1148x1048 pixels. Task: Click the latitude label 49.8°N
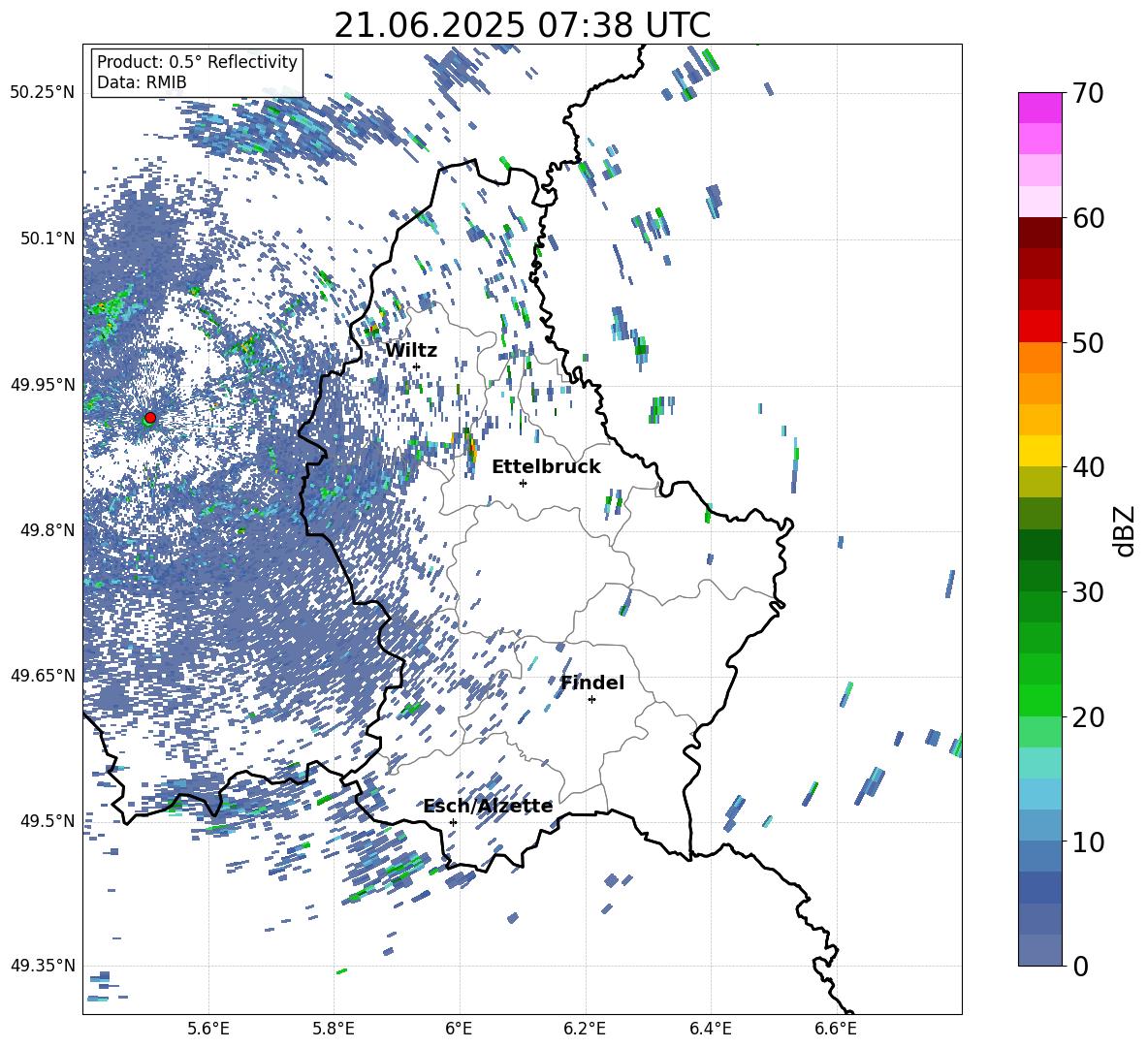(x=47, y=530)
